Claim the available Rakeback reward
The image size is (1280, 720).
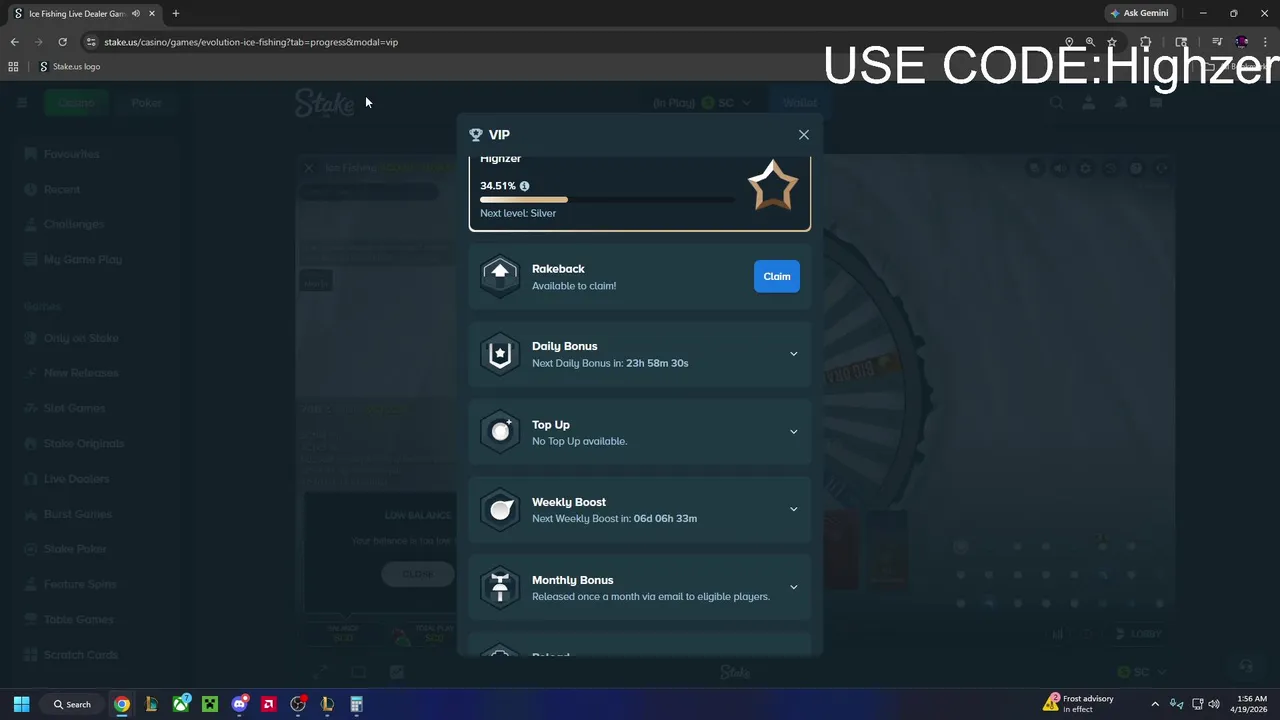777,277
